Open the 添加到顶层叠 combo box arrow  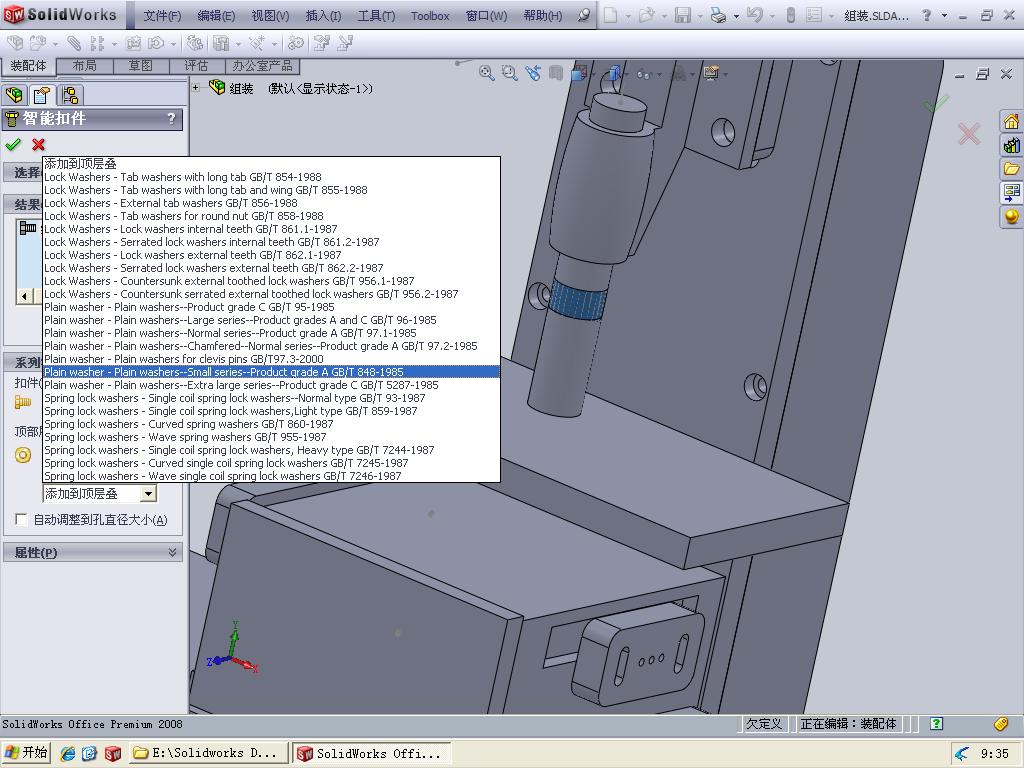pyautogui.click(x=148, y=494)
